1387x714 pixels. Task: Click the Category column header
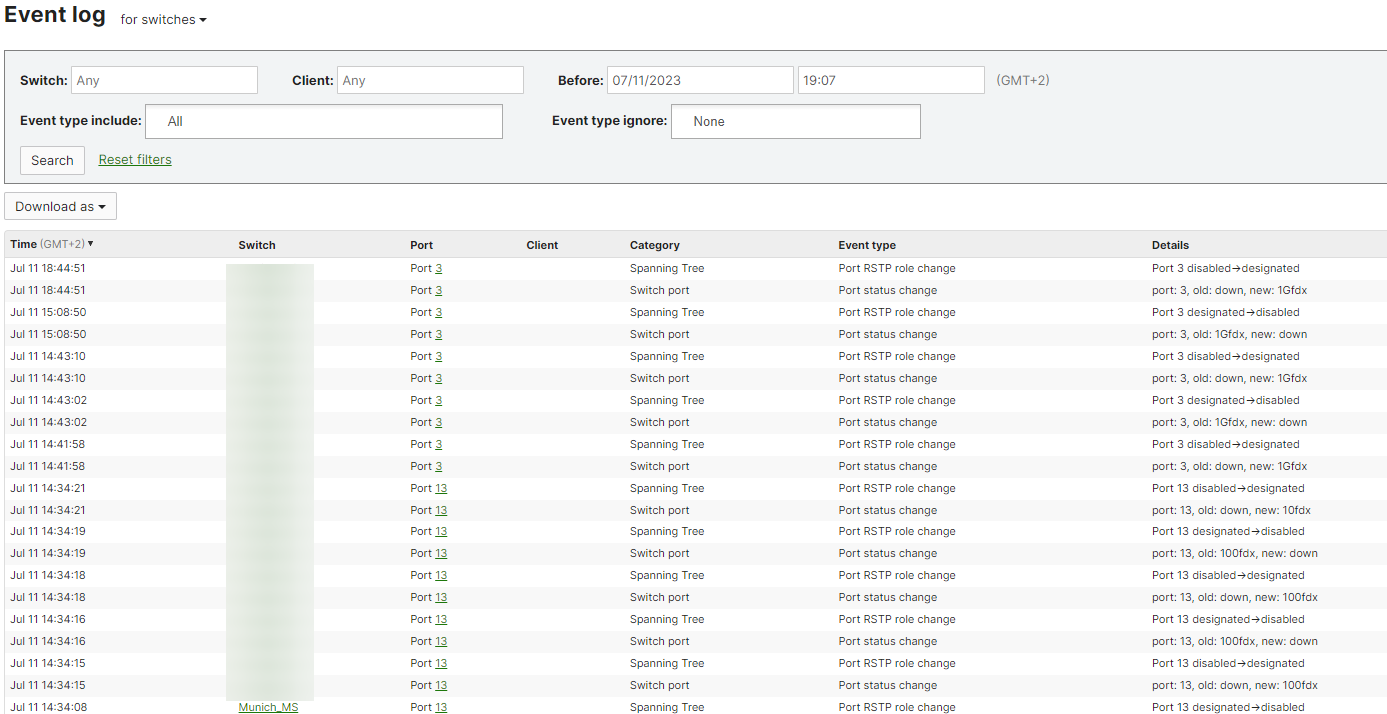655,244
